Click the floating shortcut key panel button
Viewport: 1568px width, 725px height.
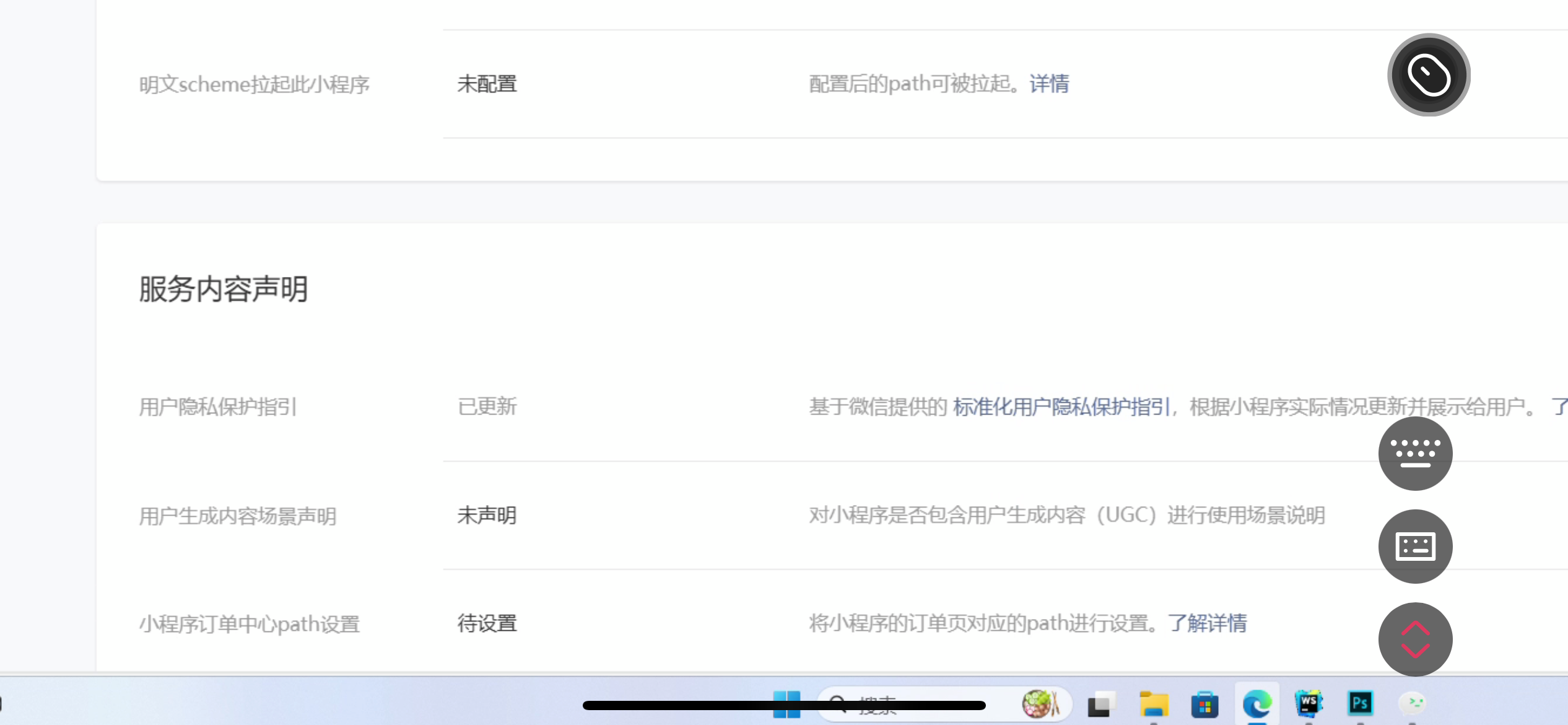pyautogui.click(x=1415, y=547)
